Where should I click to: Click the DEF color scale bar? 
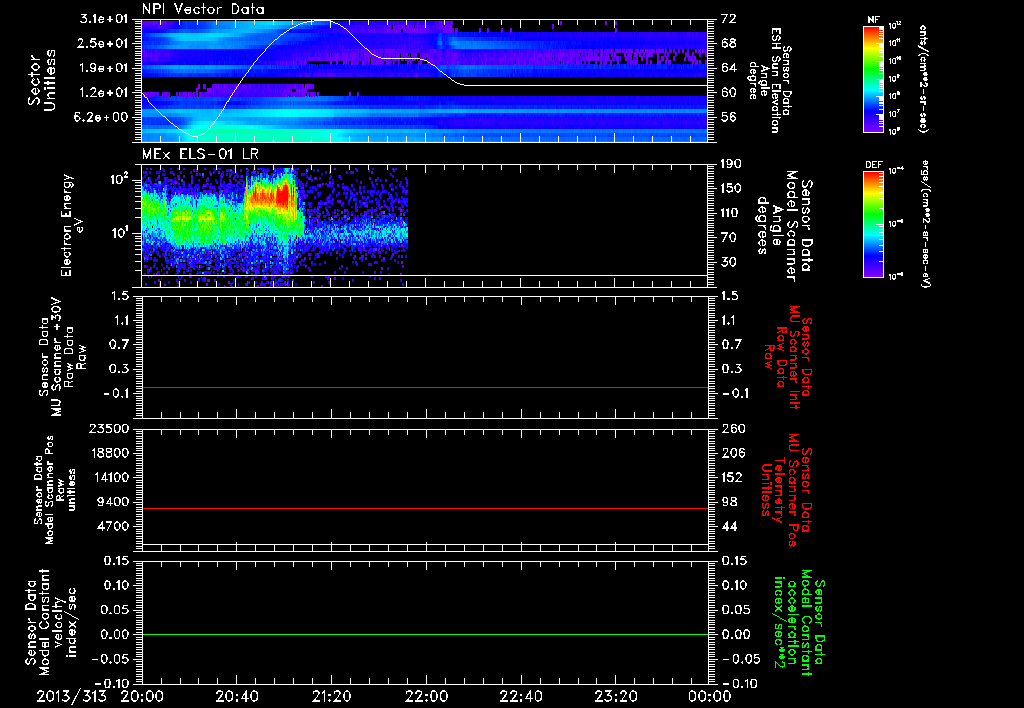[874, 224]
